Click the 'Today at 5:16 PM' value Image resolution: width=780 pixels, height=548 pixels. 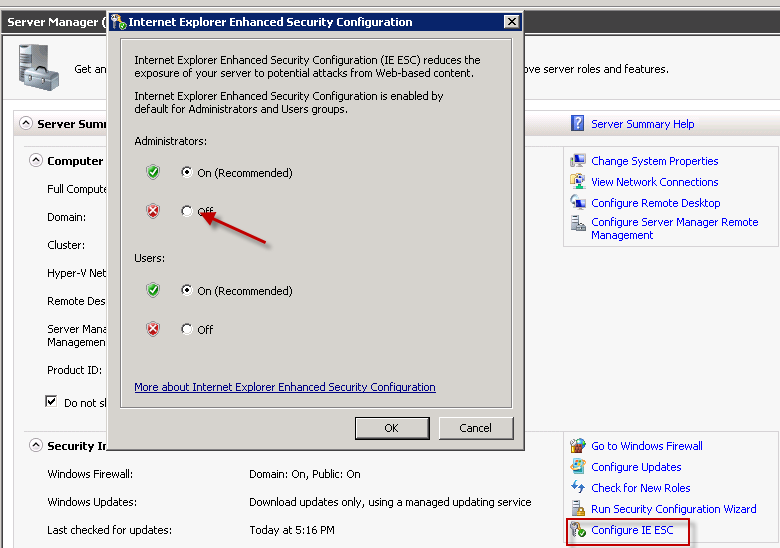292,530
